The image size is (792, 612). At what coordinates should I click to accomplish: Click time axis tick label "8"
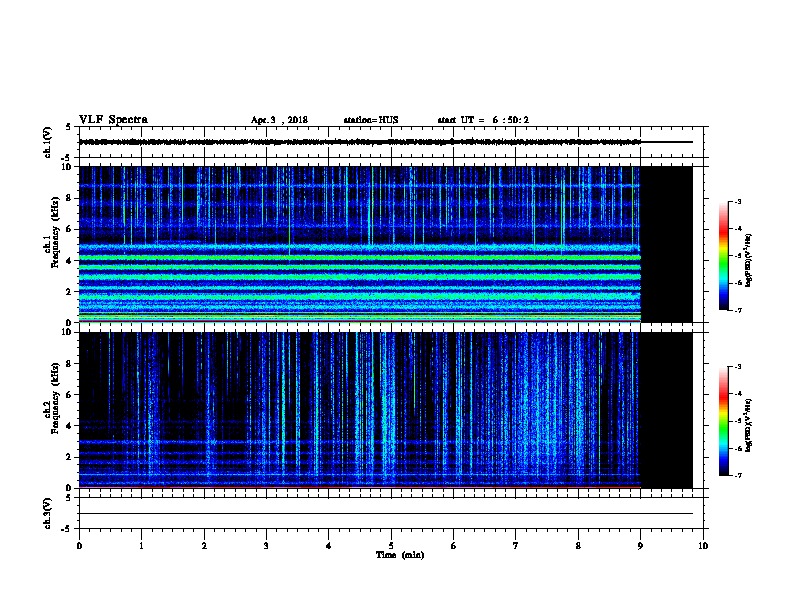click(578, 546)
